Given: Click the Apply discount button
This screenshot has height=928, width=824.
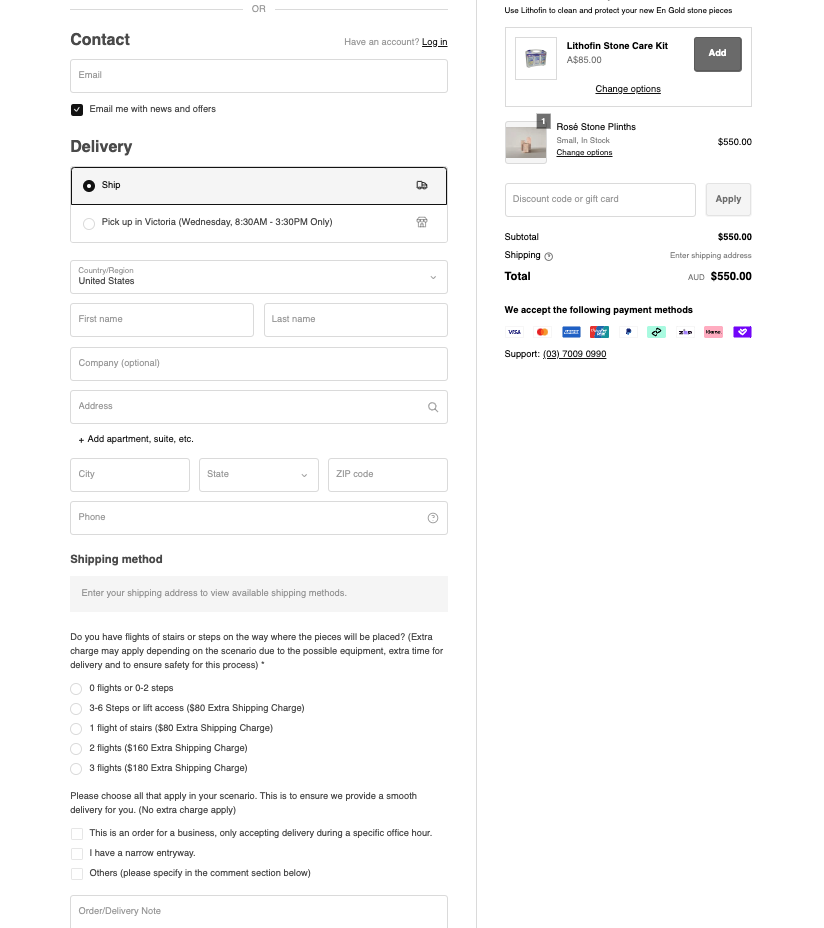Looking at the screenshot, I should tap(728, 199).
